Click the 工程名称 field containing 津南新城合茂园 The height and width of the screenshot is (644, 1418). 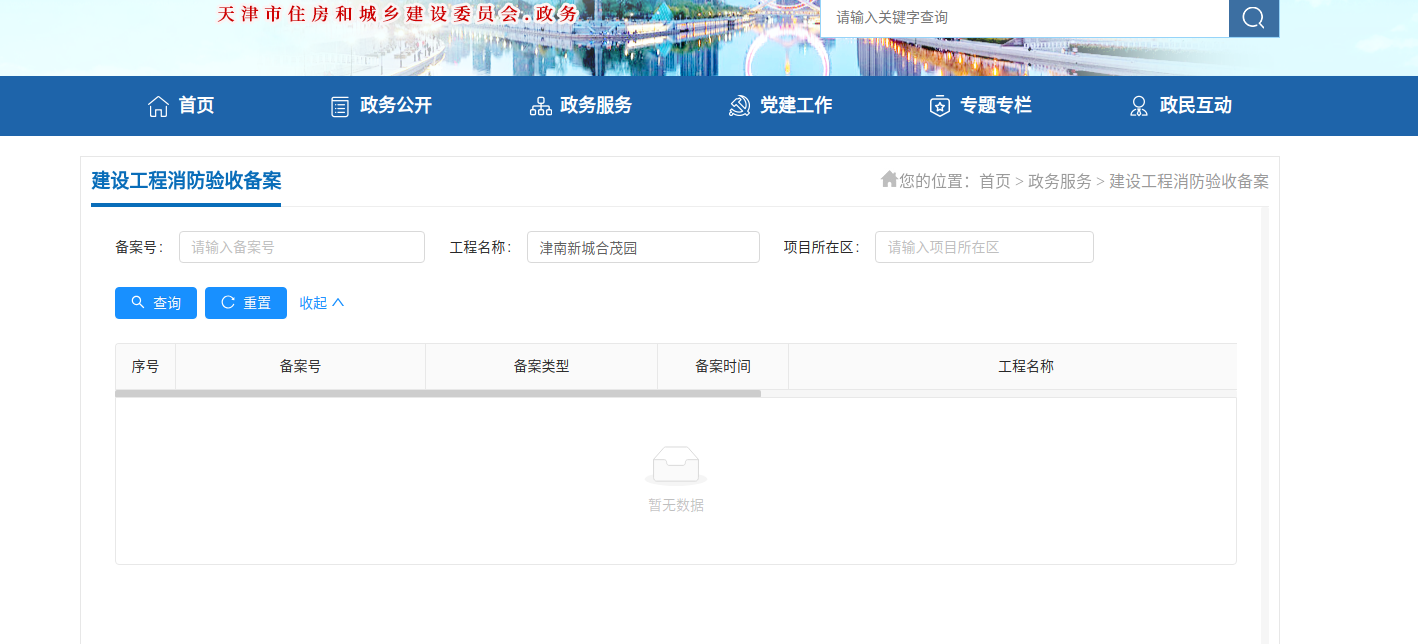(x=642, y=247)
